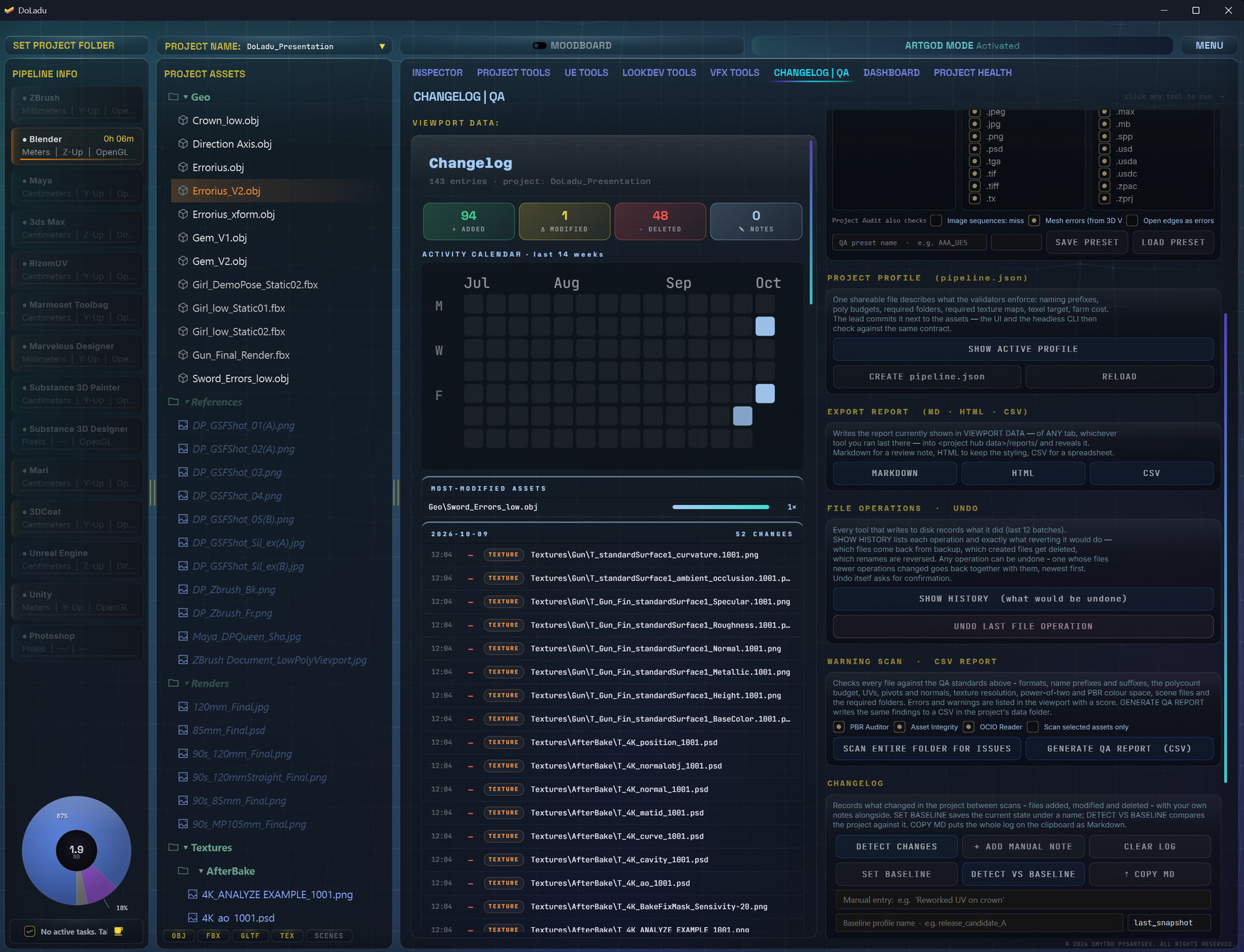1244x952 pixels.
Task: Toggle the OCIO Reader checkbox
Action: pyautogui.click(x=969, y=727)
